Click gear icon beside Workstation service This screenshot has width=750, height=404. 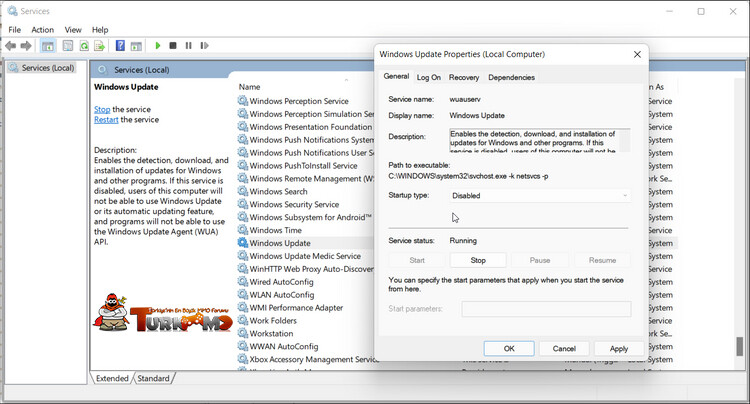pos(243,333)
